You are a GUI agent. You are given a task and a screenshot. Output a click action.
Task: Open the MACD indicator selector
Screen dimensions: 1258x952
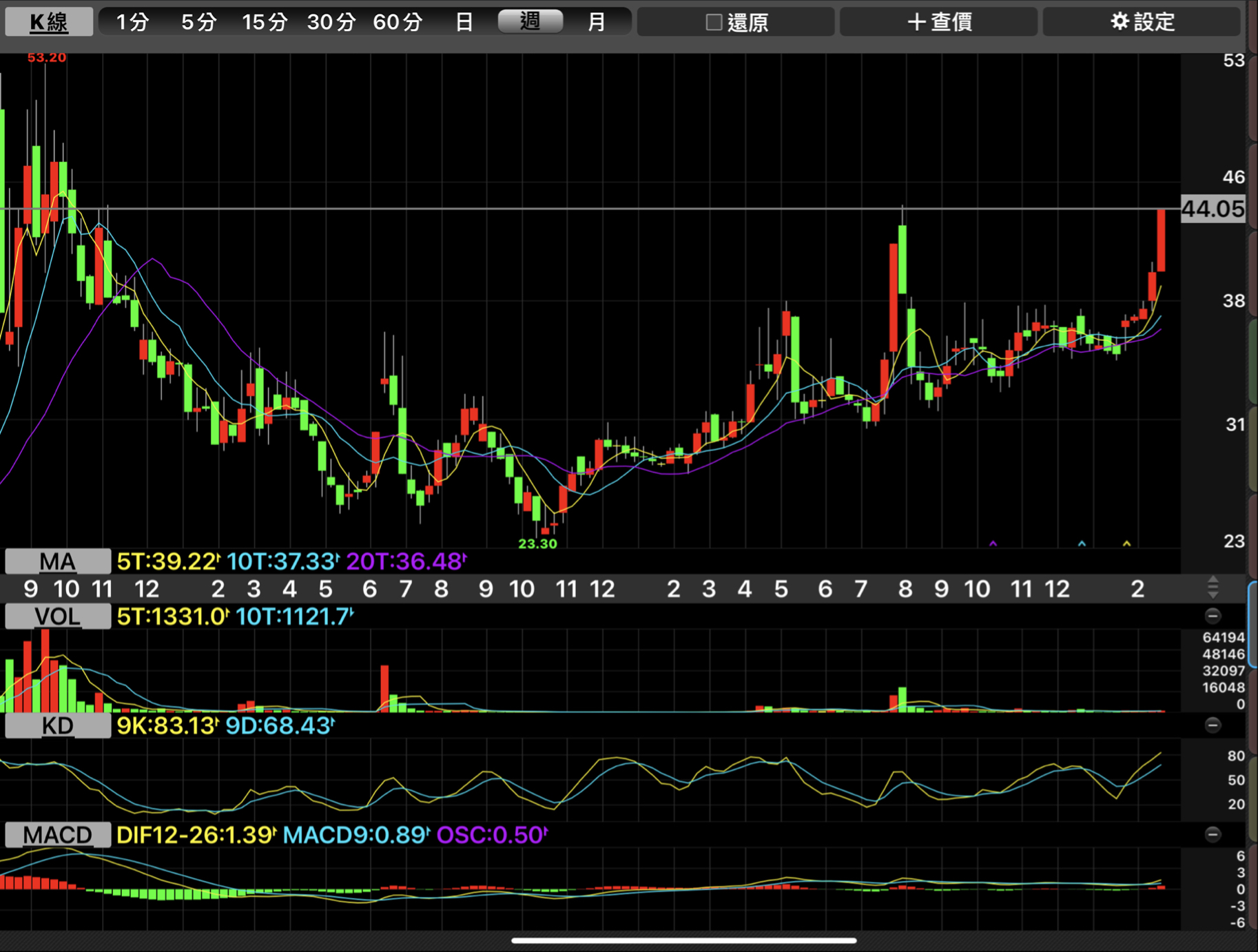[x=57, y=835]
